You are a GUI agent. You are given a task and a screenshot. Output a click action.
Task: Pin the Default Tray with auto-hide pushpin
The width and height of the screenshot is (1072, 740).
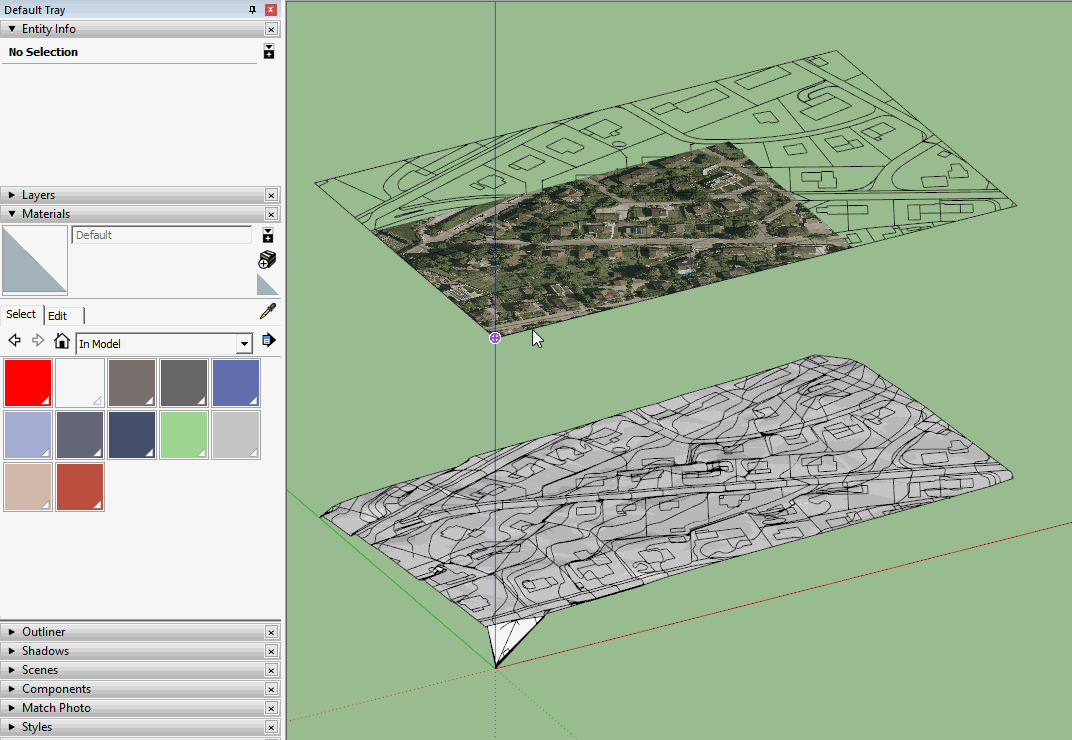click(252, 10)
